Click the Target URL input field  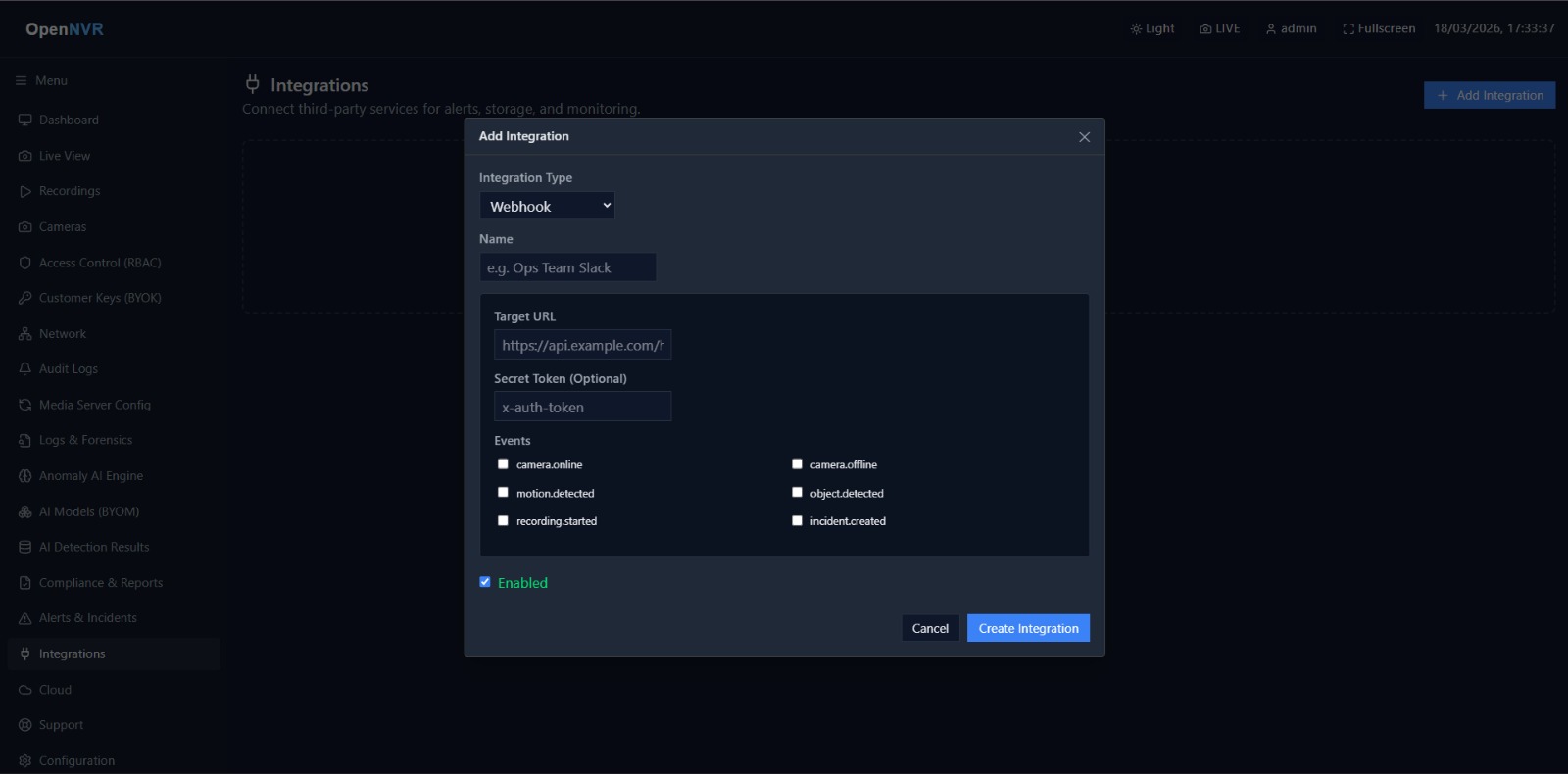click(582, 345)
